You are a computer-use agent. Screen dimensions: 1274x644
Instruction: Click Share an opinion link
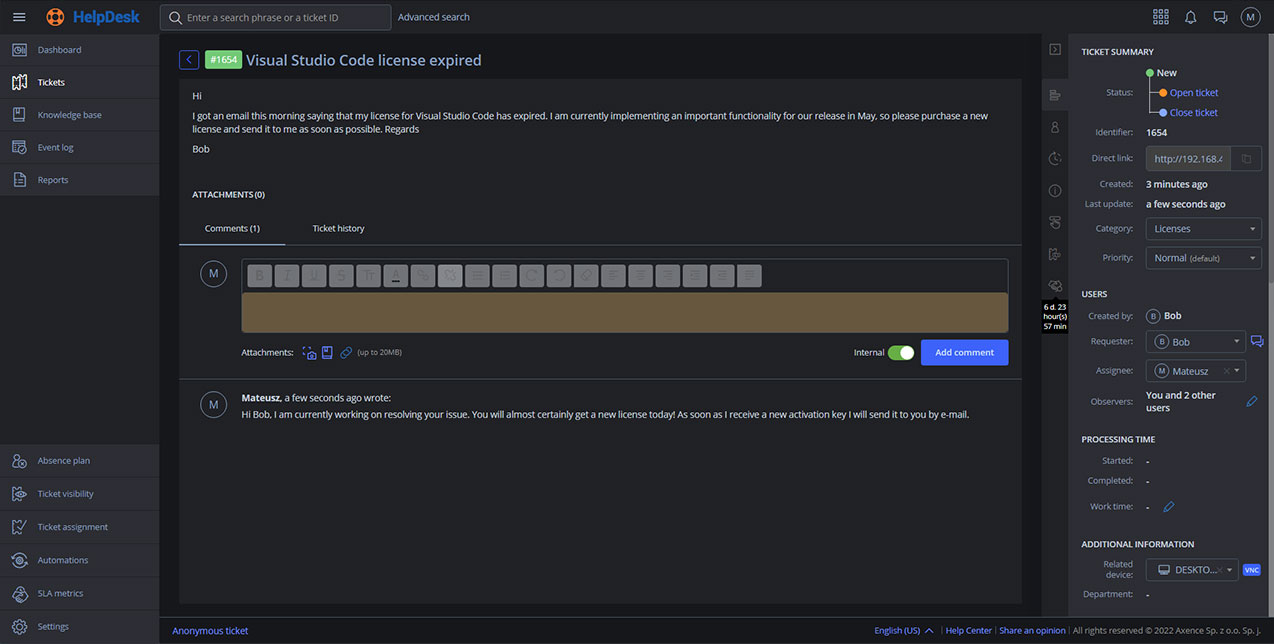tap(1032, 631)
